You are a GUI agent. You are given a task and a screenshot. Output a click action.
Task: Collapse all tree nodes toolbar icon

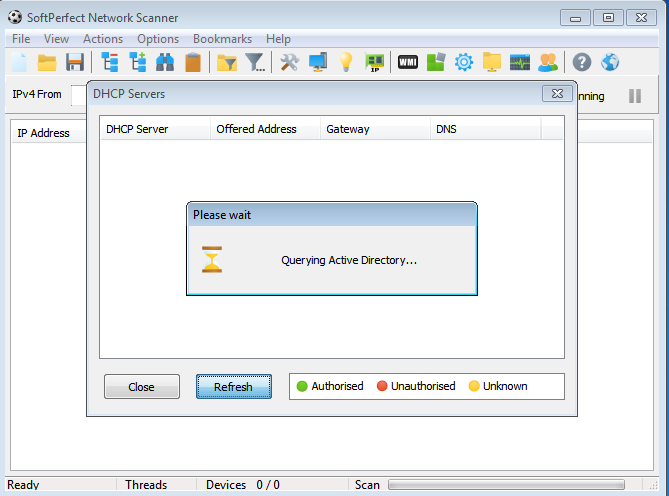coord(110,63)
